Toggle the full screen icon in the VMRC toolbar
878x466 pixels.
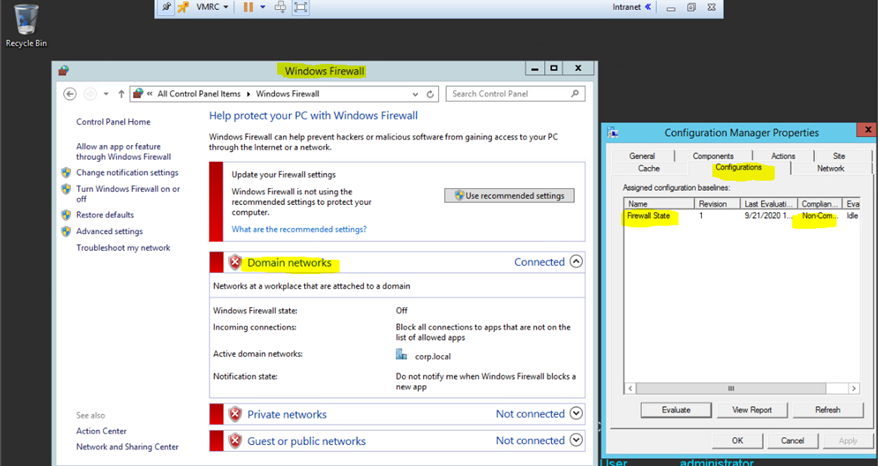point(301,7)
